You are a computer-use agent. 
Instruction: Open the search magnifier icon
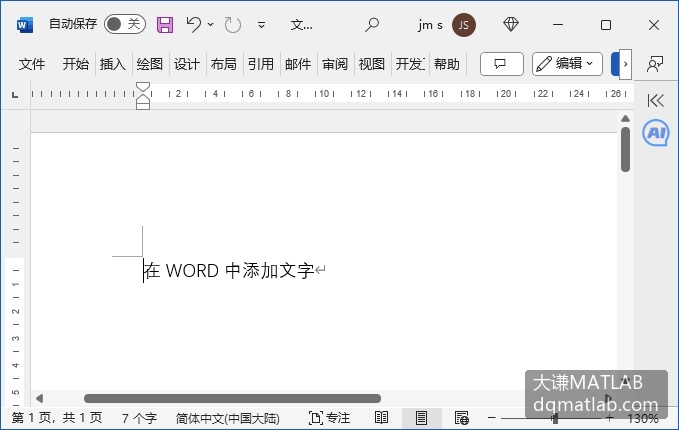pyautogui.click(x=372, y=25)
